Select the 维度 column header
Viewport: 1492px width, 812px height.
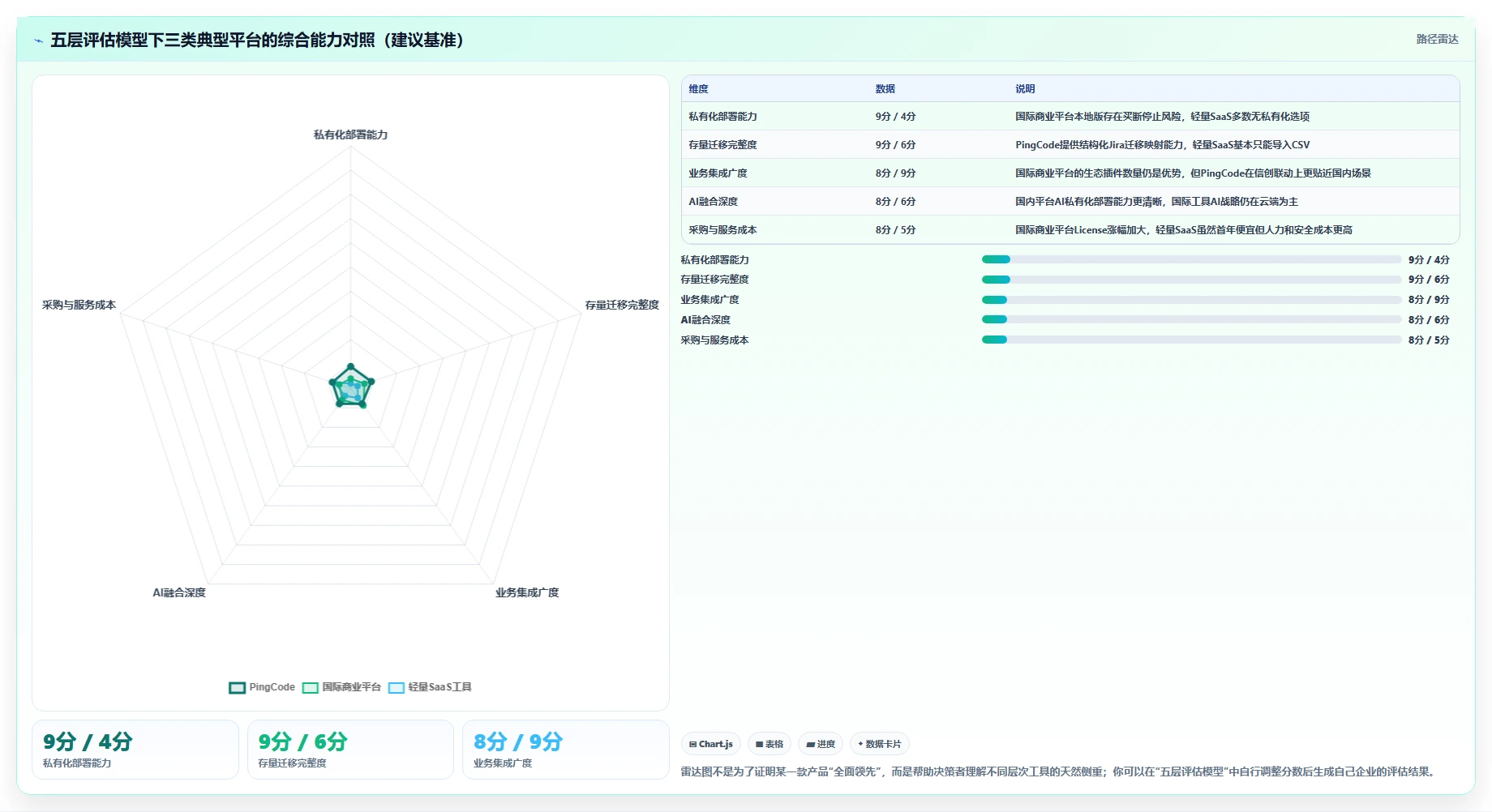(x=698, y=89)
